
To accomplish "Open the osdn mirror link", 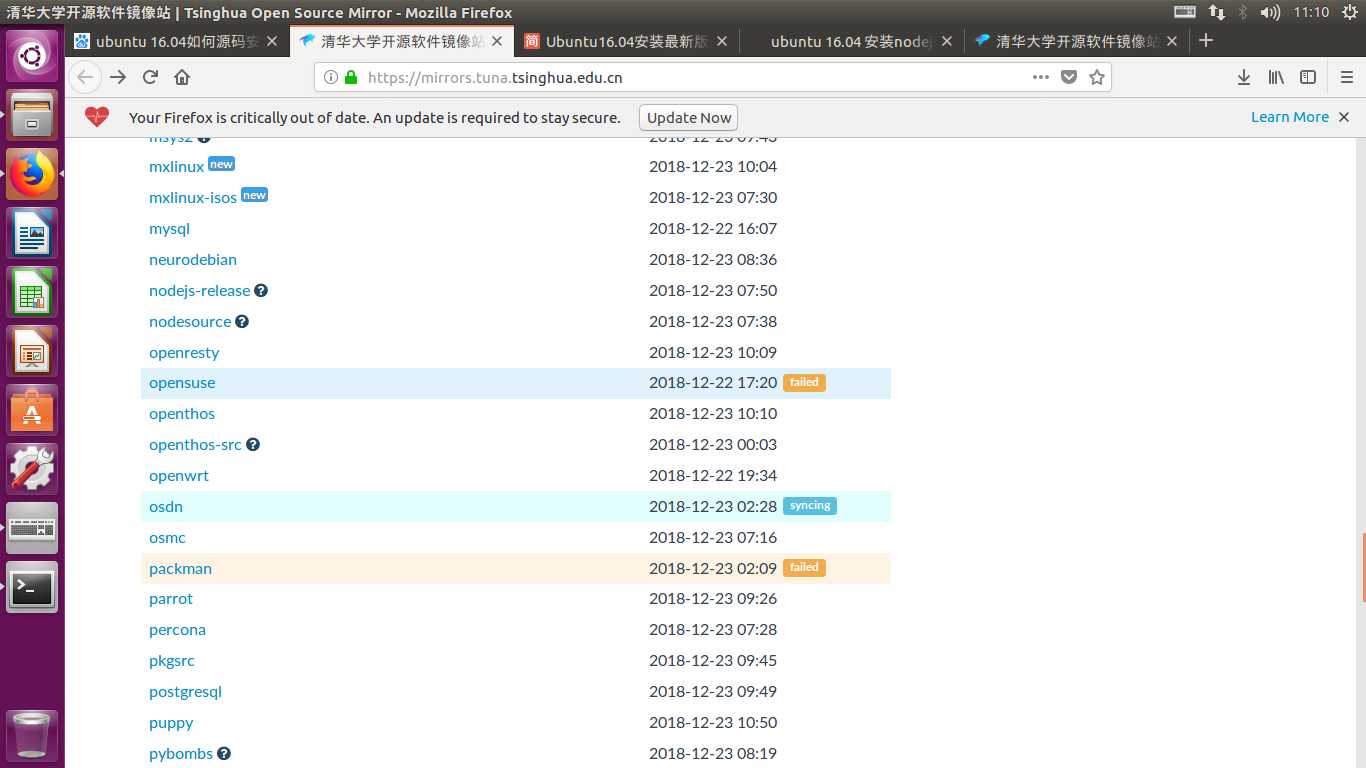I will coord(166,506).
